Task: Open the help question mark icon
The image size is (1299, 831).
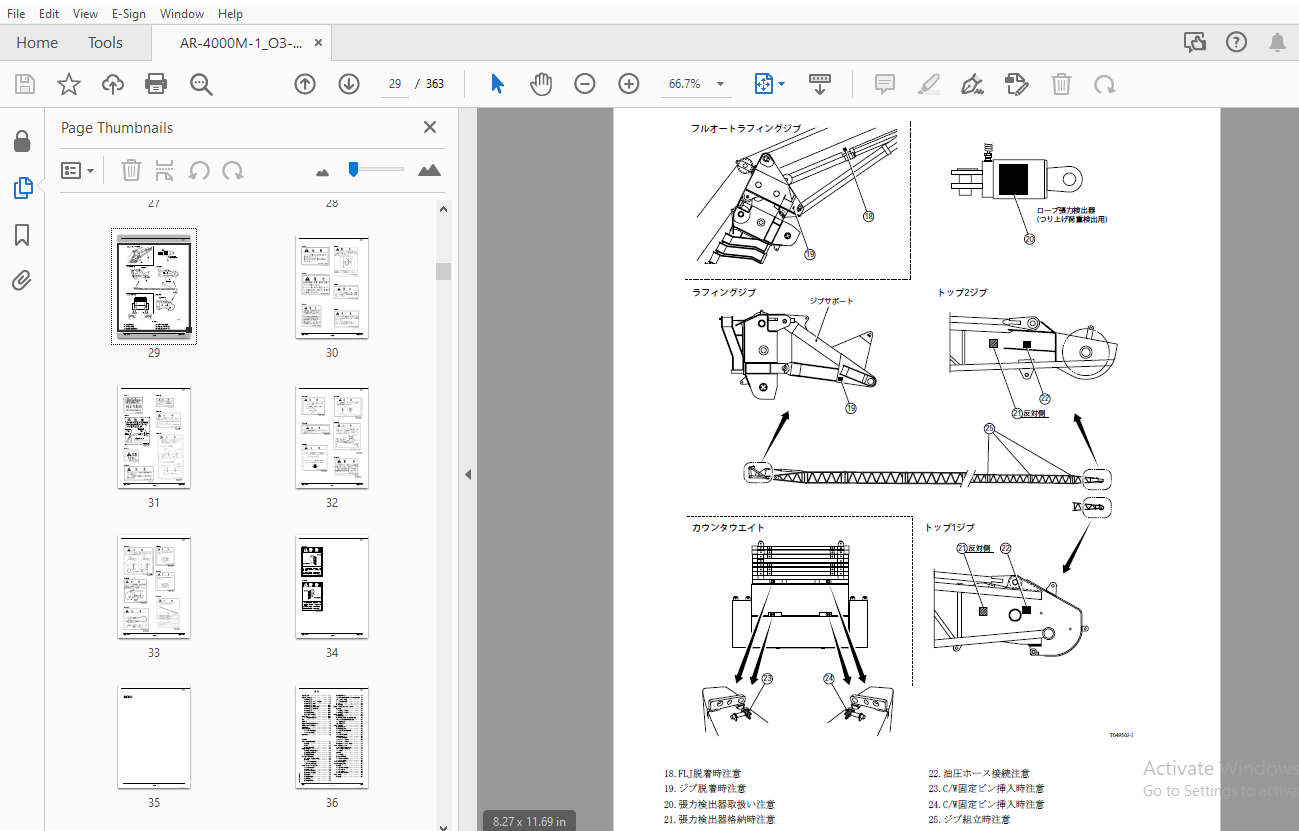Action: tap(1237, 42)
